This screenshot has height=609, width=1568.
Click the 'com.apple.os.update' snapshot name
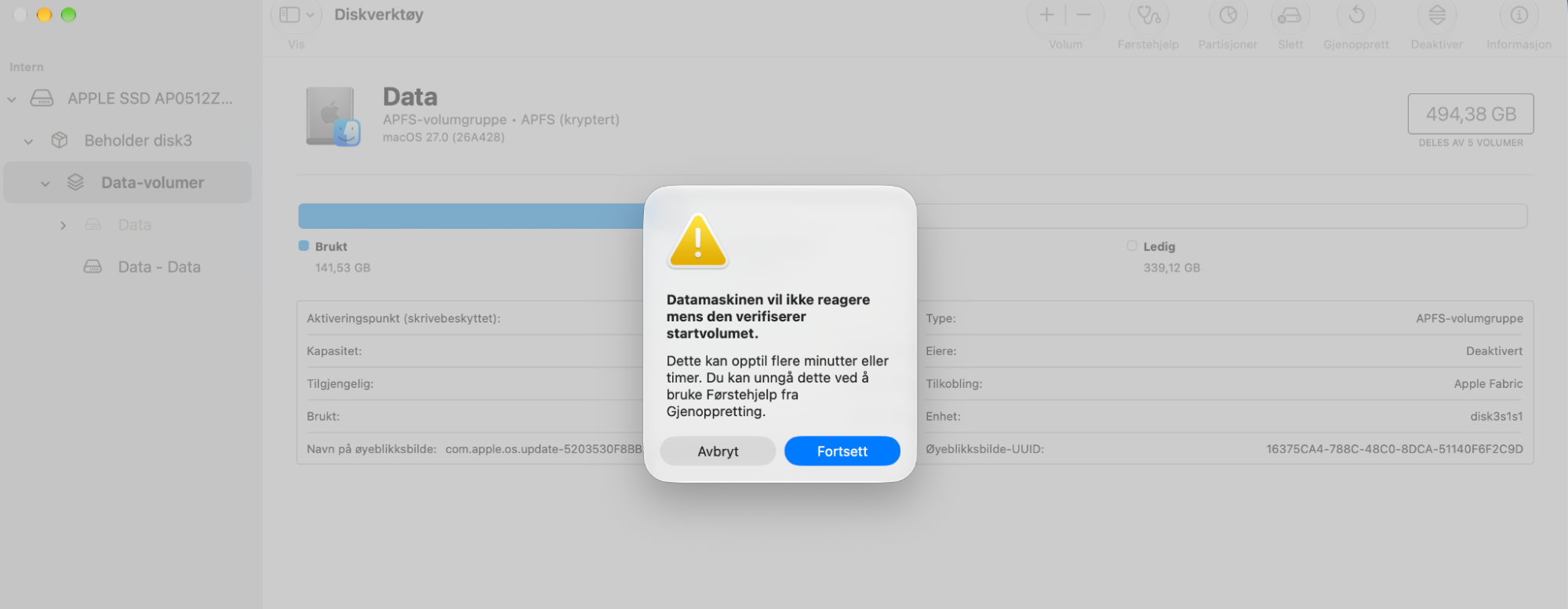(544, 449)
